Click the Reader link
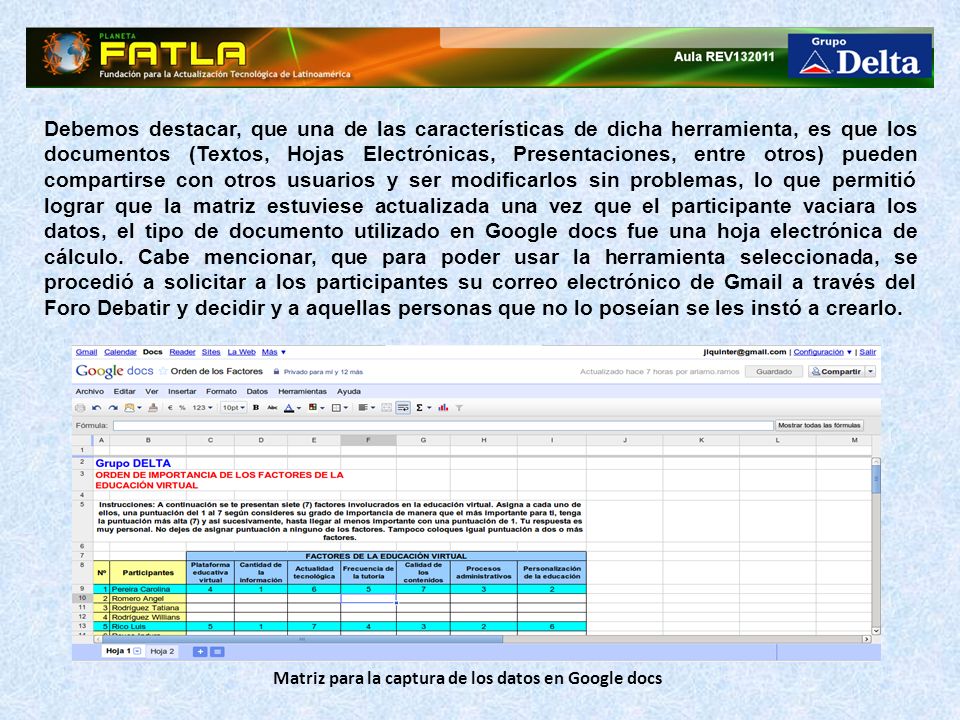Image resolution: width=960 pixels, height=720 pixels. tap(182, 352)
